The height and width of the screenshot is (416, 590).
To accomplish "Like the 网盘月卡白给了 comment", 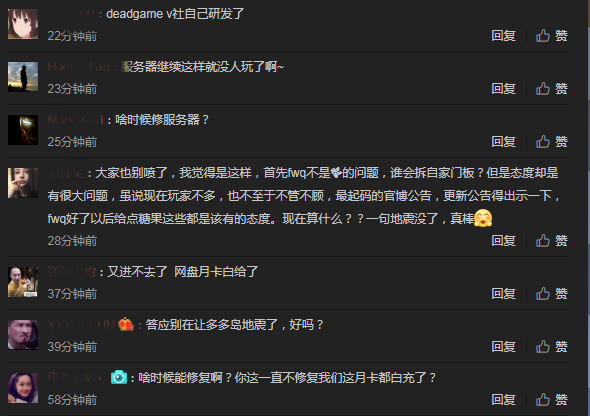I will tap(552, 294).
